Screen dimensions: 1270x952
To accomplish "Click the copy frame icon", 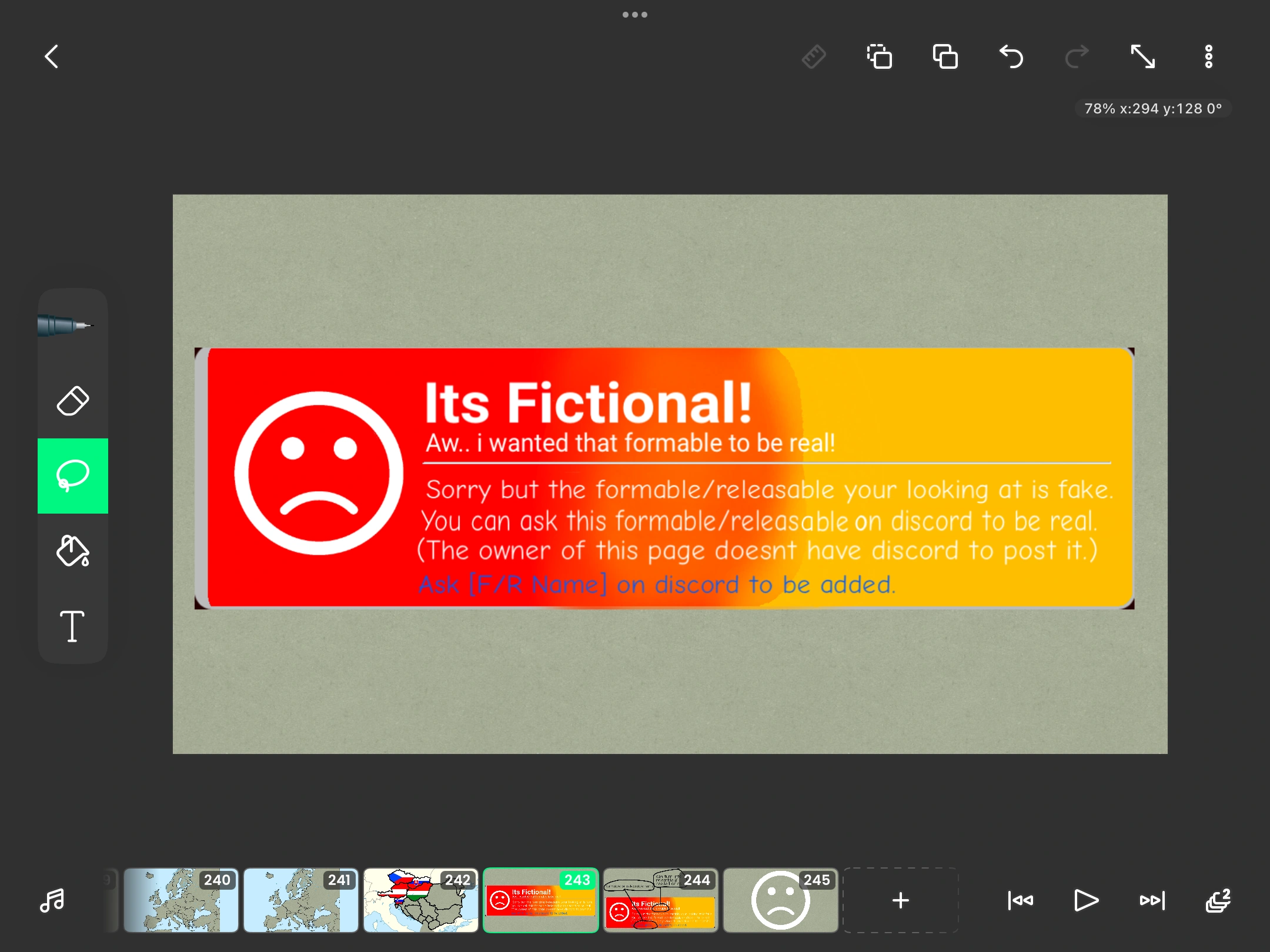I will click(x=880, y=57).
